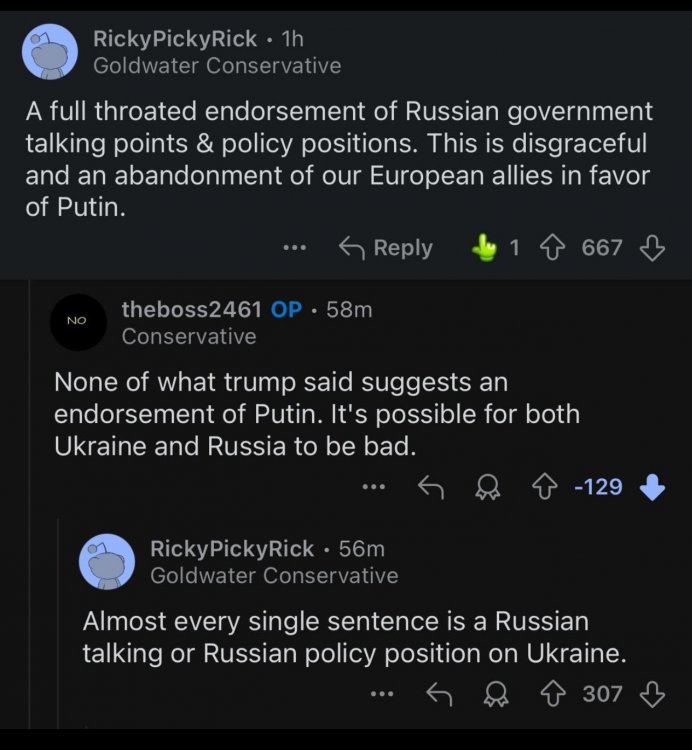Open theboss2461's profile avatar
Image resolution: width=692 pixels, height=750 pixels.
(x=78, y=322)
